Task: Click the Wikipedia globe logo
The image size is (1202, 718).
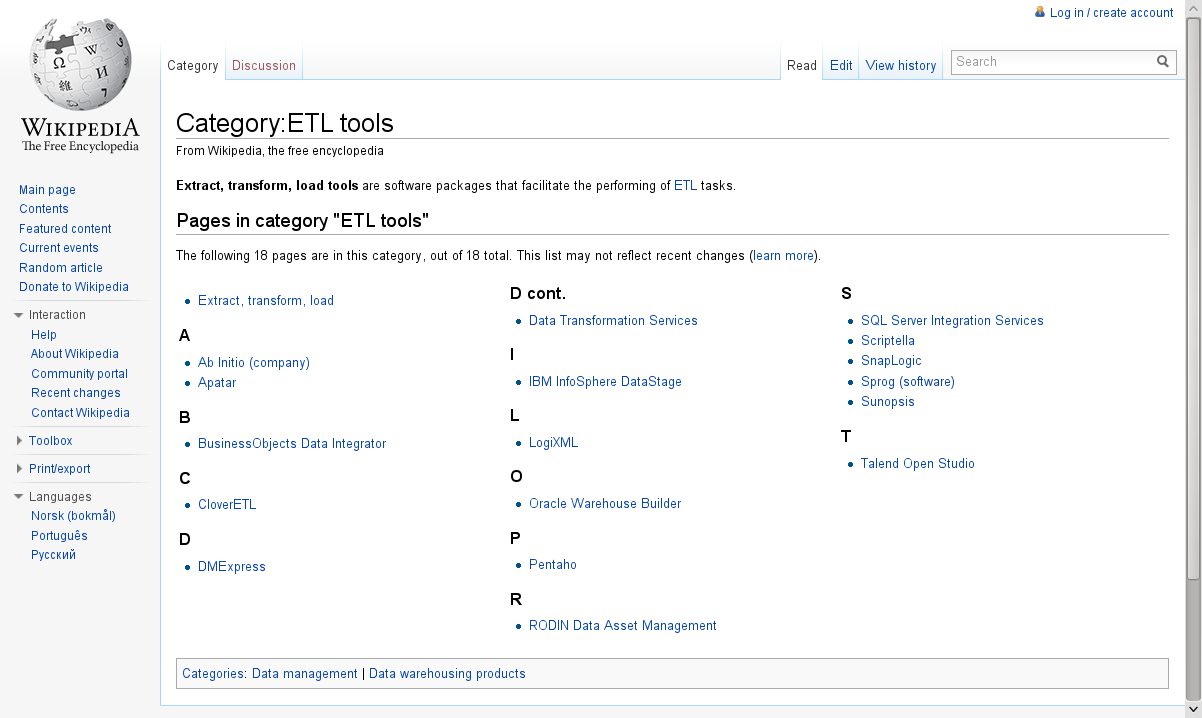Action: pyautogui.click(x=80, y=86)
